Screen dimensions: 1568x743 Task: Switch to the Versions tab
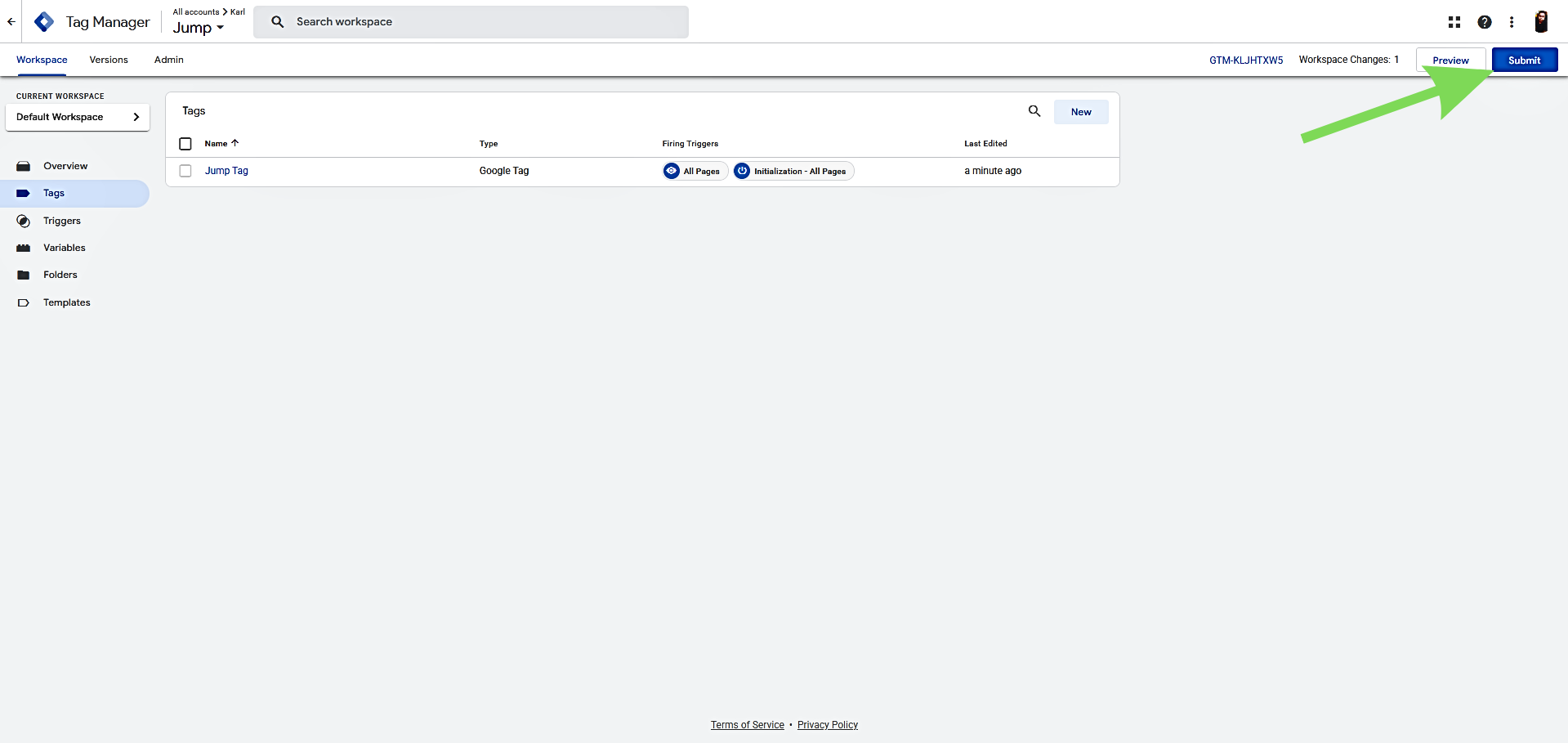[x=109, y=60]
